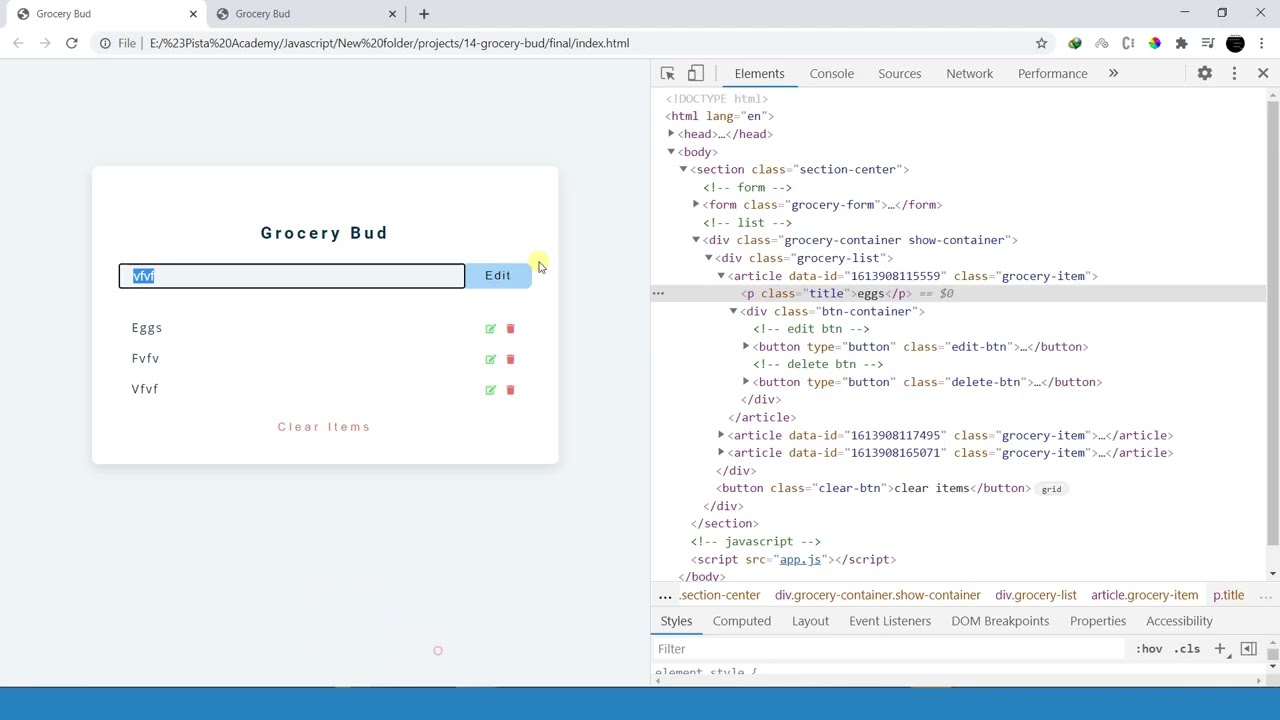The width and height of the screenshot is (1280, 720).
Task: Click the browser address bar URL
Action: coord(389,43)
